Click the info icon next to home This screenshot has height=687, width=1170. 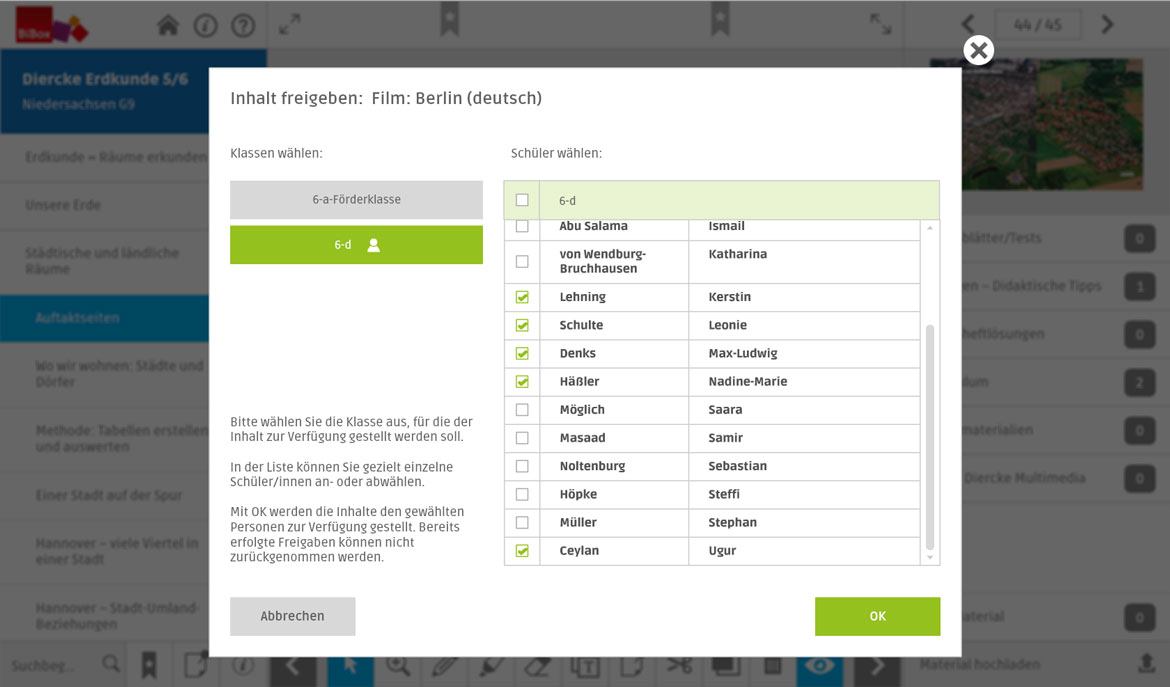[x=206, y=25]
